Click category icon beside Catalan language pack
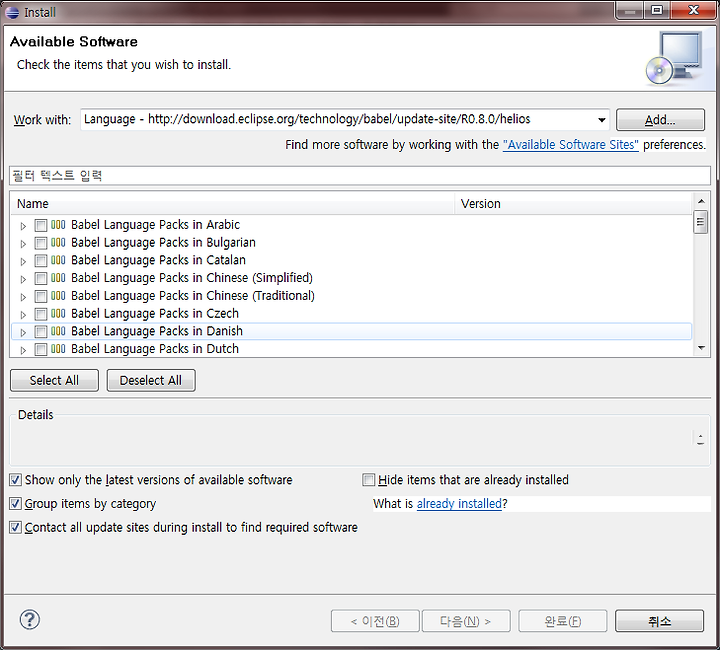720x650 pixels. tap(58, 260)
